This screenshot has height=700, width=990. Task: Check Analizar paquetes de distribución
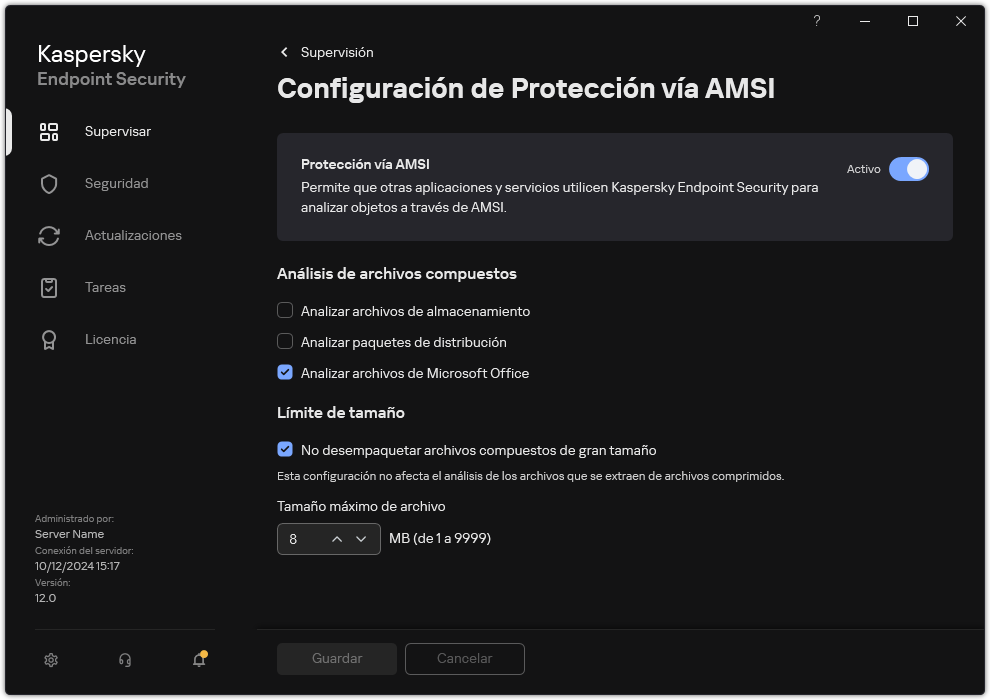[285, 342]
